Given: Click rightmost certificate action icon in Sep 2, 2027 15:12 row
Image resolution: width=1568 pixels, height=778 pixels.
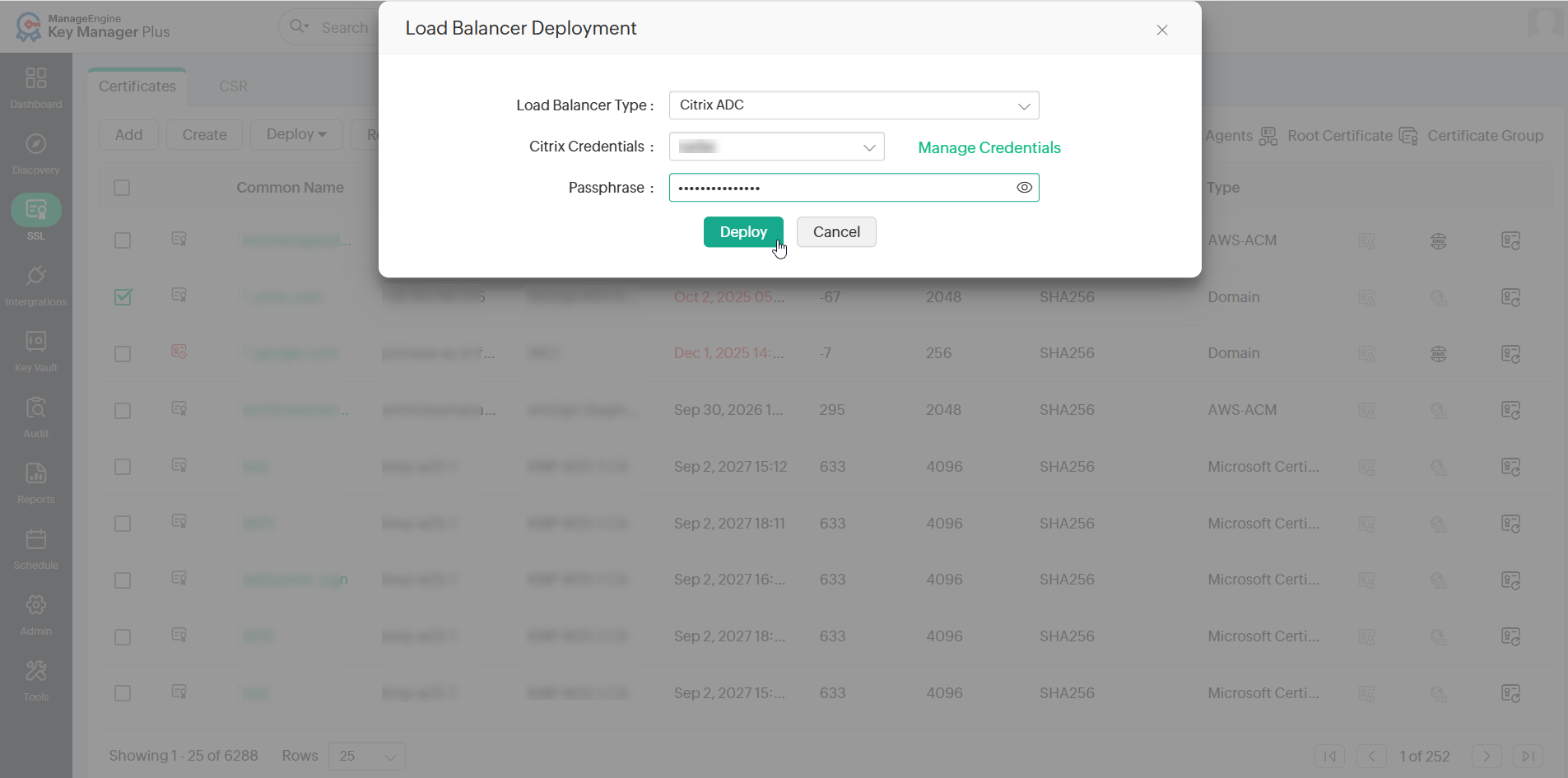Looking at the screenshot, I should coord(1510,467).
